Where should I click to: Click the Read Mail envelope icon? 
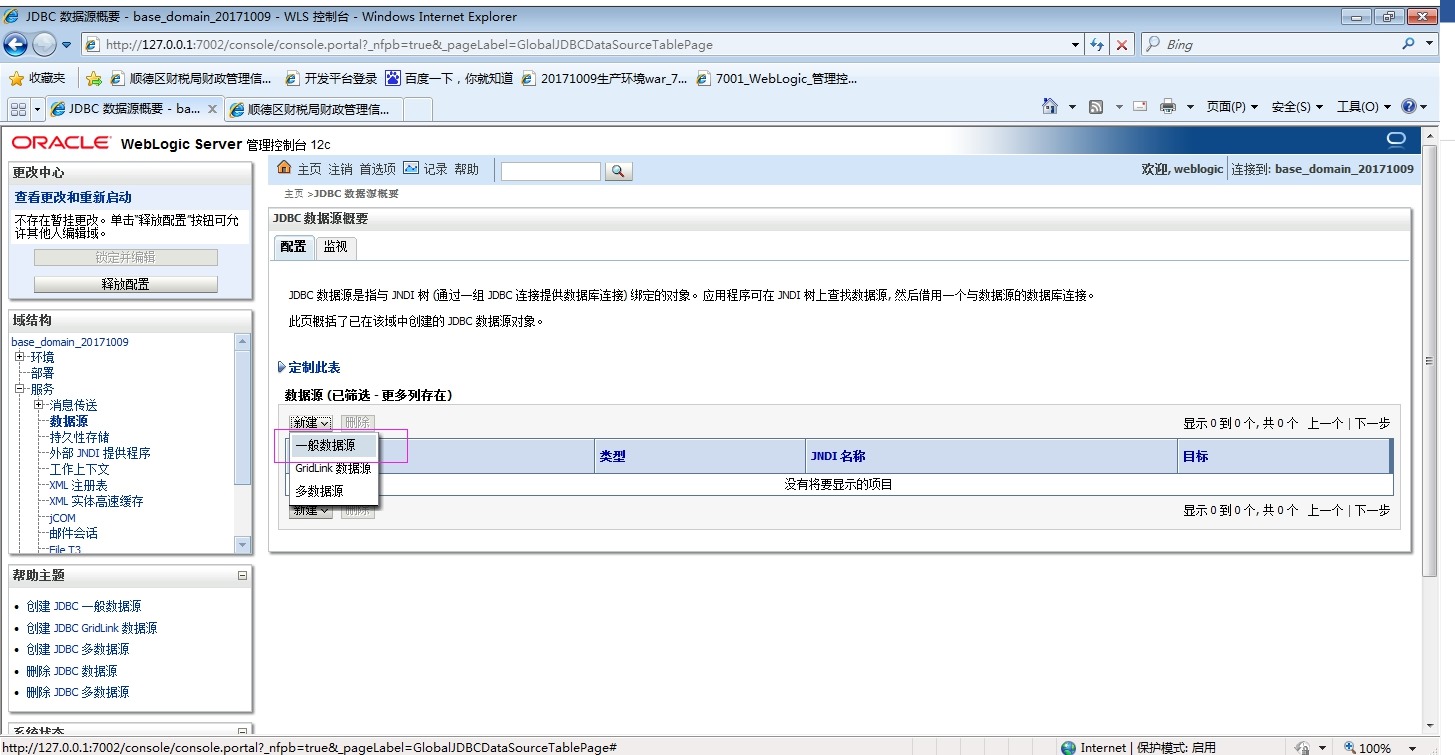1140,106
